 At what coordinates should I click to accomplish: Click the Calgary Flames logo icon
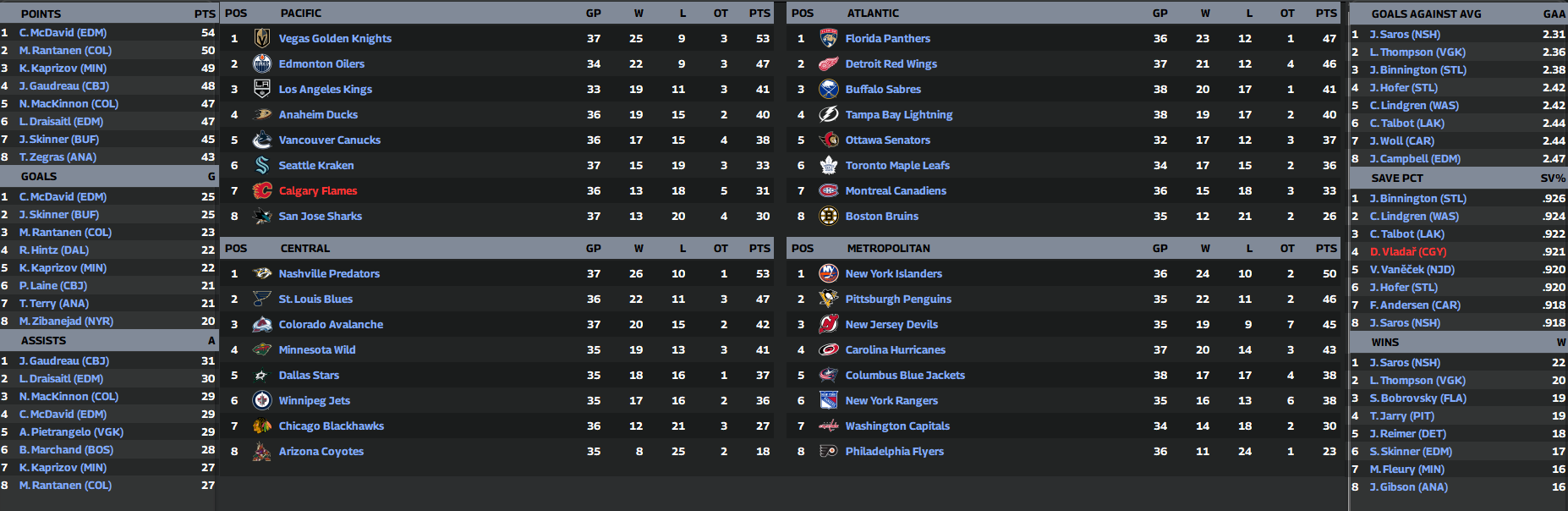click(x=262, y=190)
